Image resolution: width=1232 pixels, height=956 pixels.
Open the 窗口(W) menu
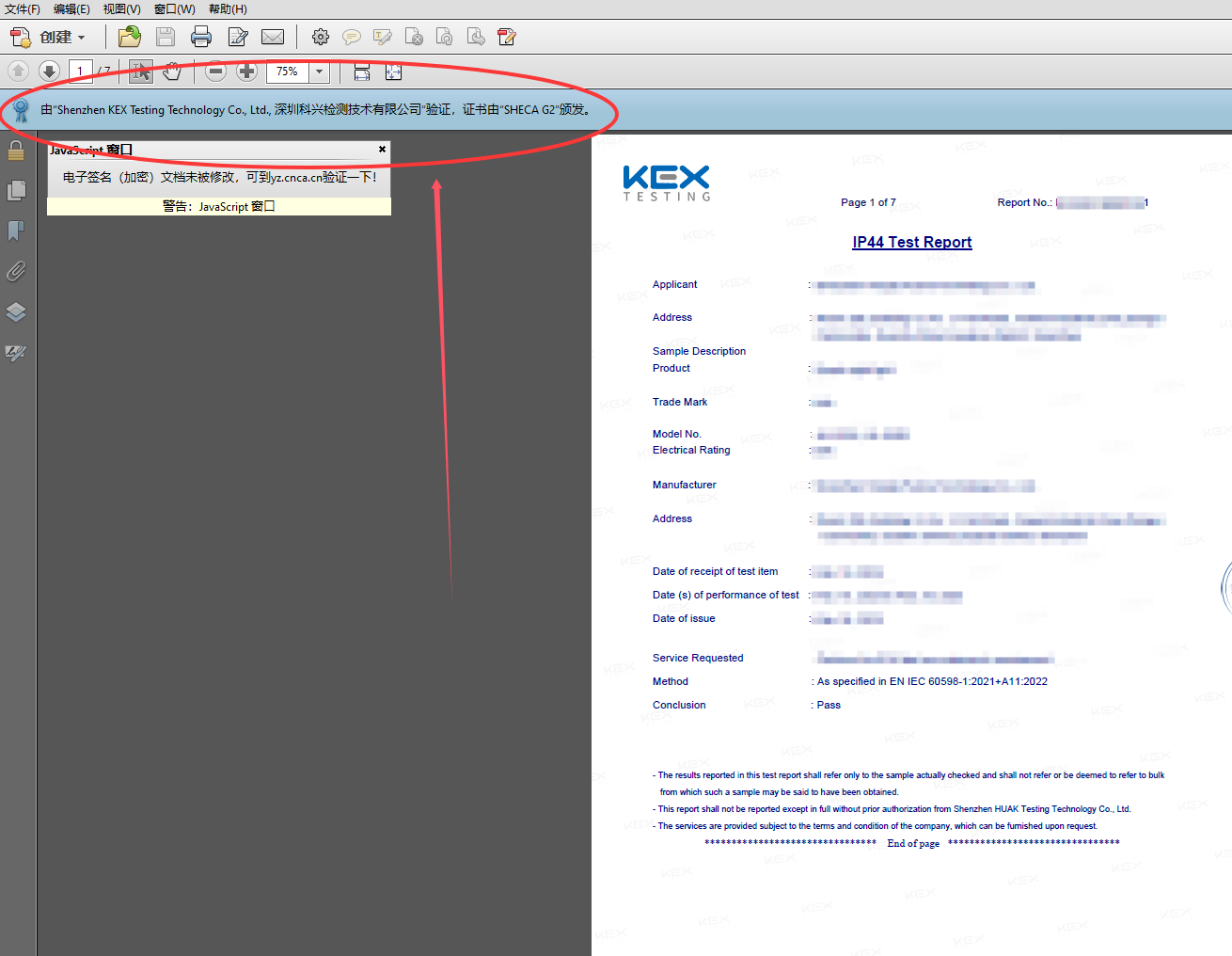pos(174,9)
